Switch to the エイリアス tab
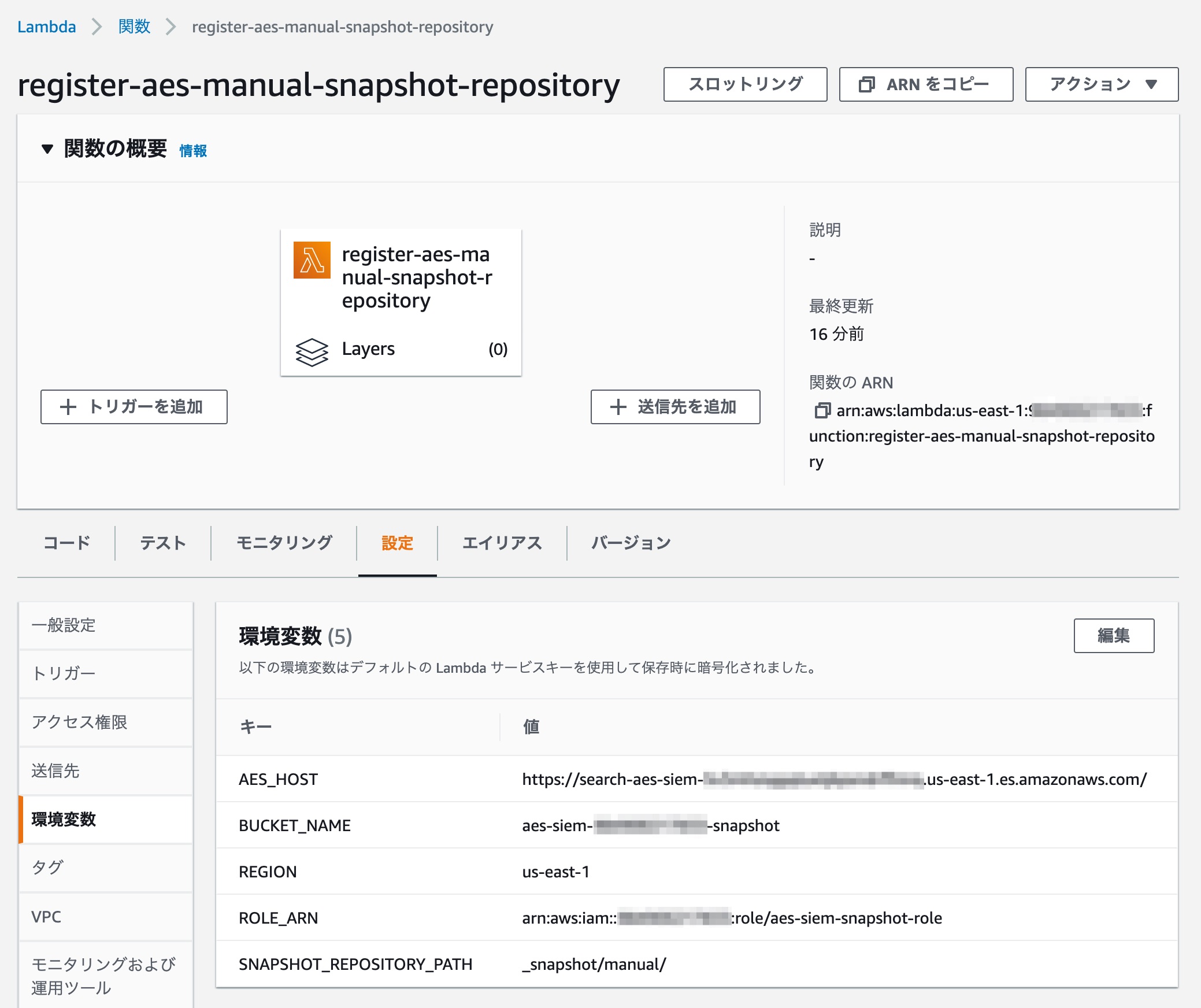The width and height of the screenshot is (1201, 1008). [502, 543]
